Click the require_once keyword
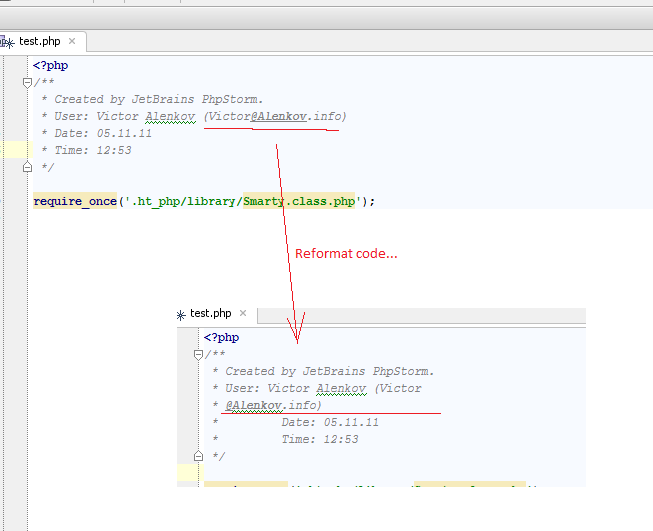 pos(75,201)
